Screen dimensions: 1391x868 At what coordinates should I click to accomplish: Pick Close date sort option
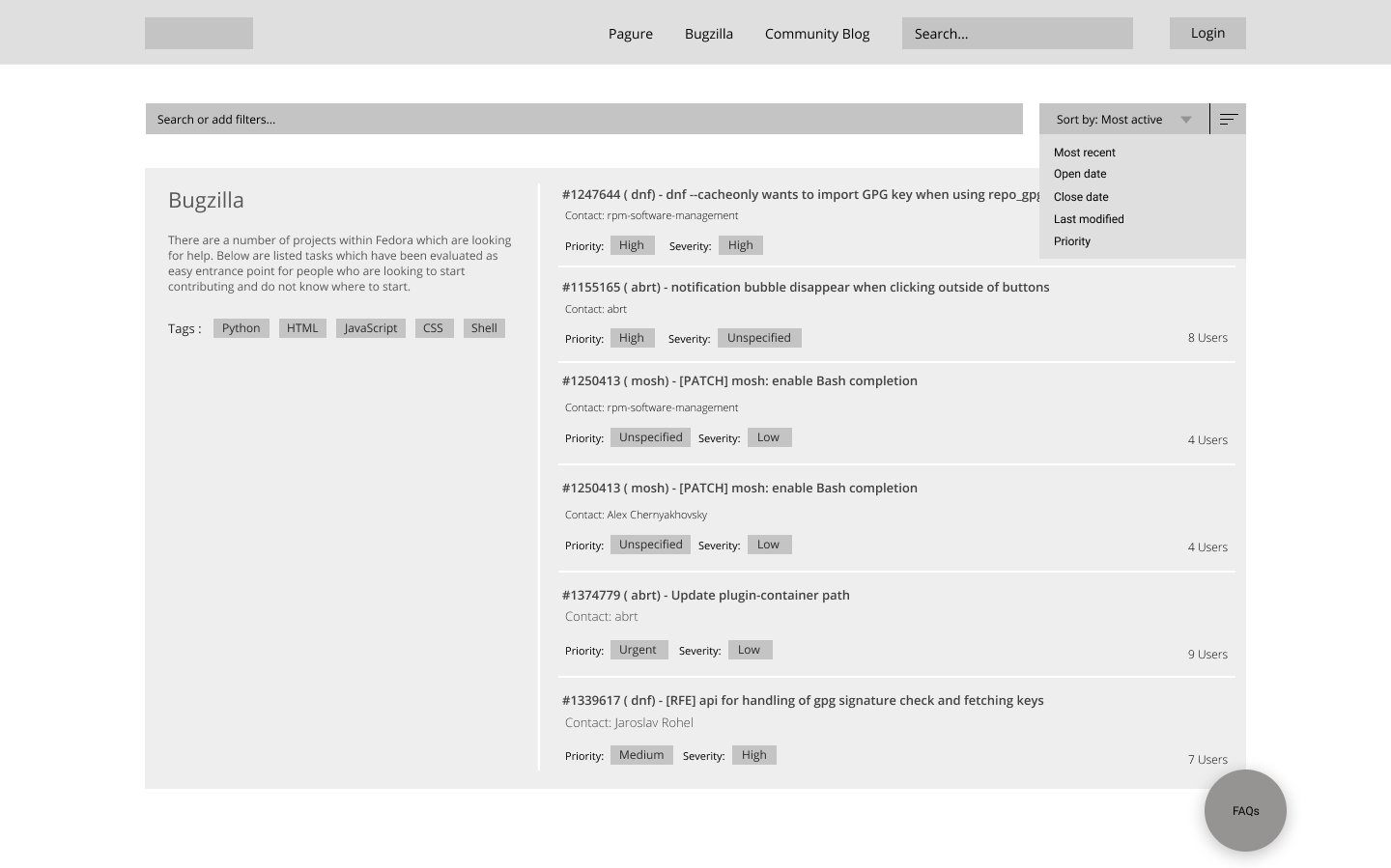point(1081,197)
